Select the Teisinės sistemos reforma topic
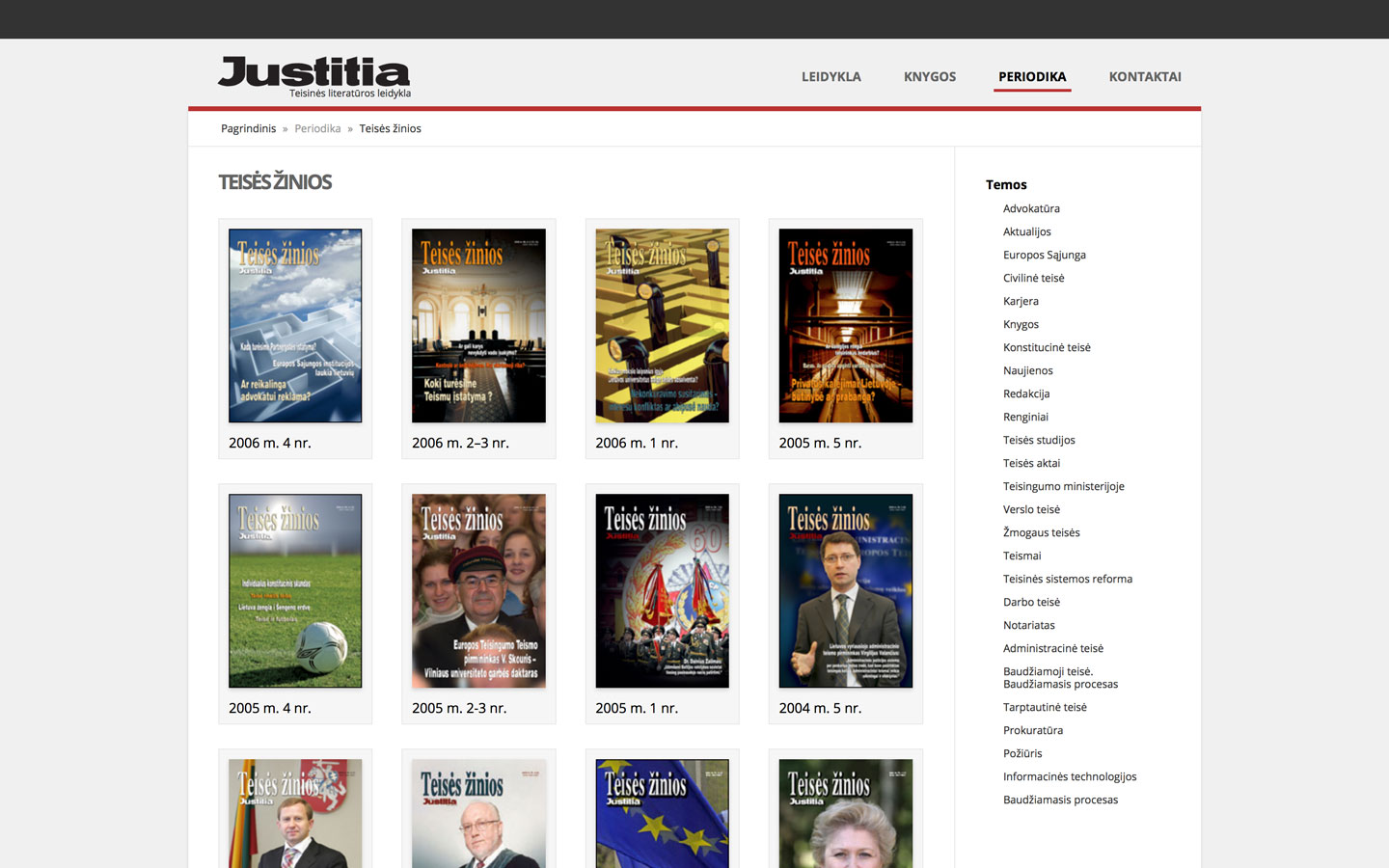Image resolution: width=1389 pixels, height=868 pixels. point(1068,579)
